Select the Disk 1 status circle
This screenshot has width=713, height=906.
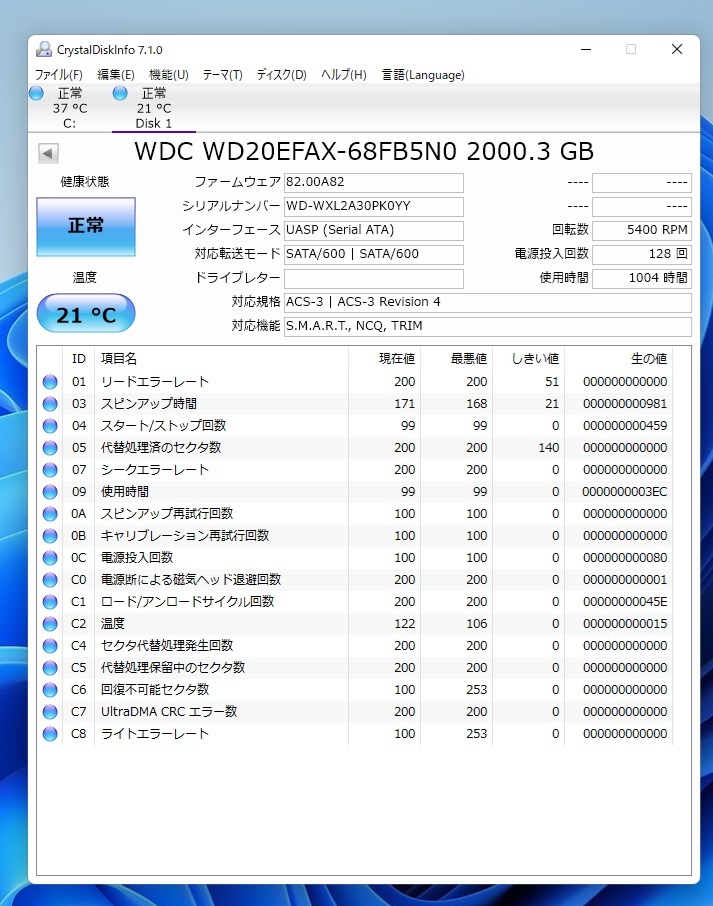pos(120,93)
